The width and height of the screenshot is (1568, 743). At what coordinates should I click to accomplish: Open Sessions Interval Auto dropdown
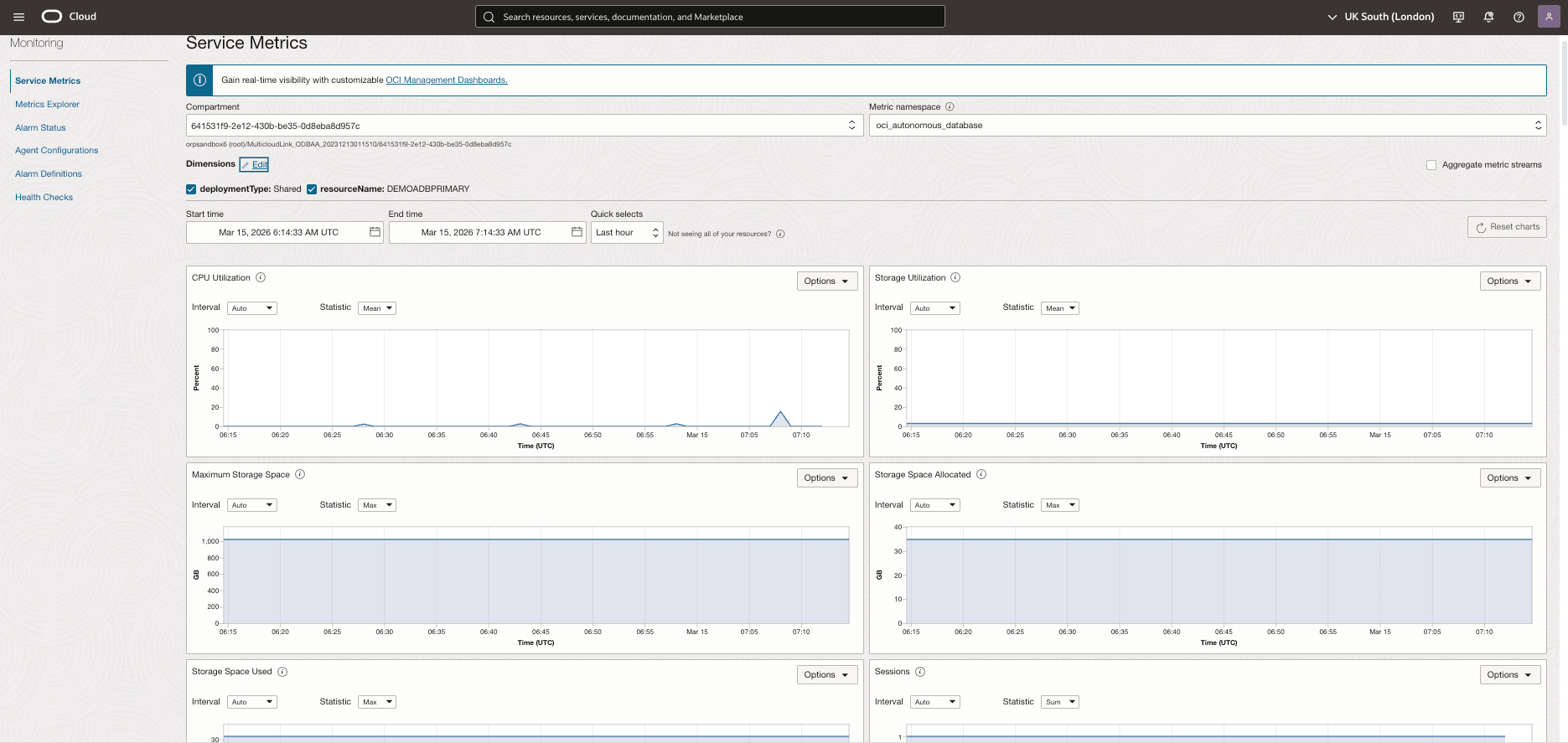(934, 702)
